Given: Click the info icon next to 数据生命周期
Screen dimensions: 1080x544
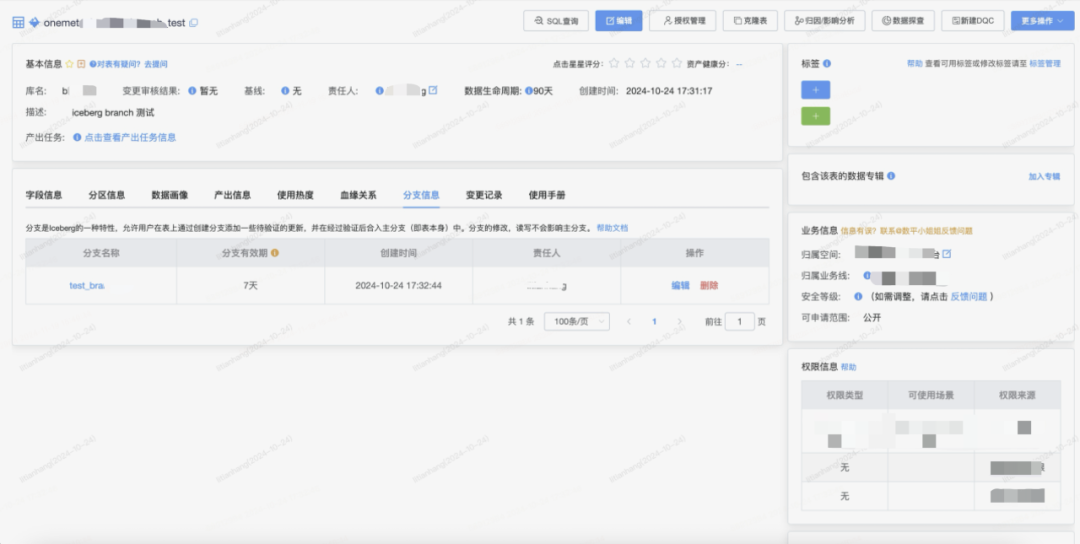Looking at the screenshot, I should coord(529,91).
